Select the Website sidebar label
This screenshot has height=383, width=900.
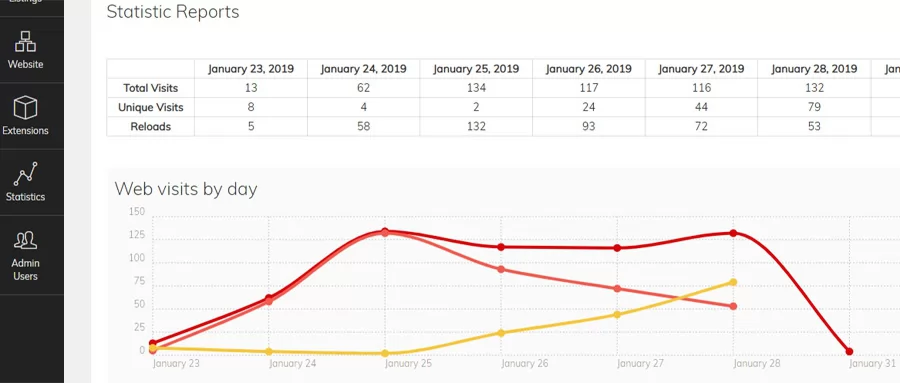point(25,64)
